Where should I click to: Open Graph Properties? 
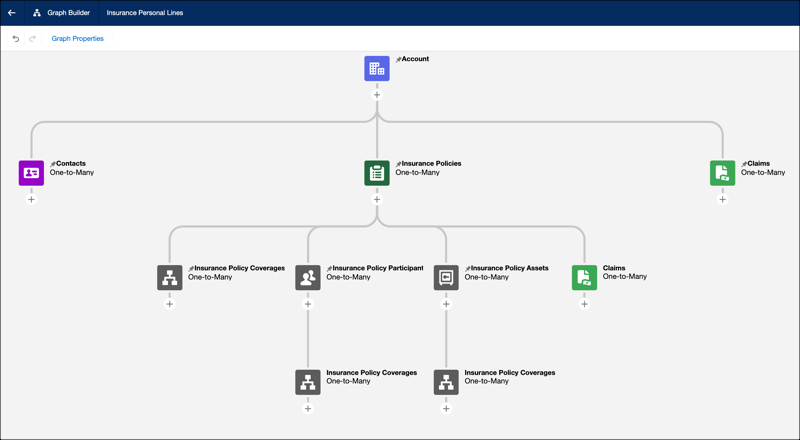tap(78, 38)
